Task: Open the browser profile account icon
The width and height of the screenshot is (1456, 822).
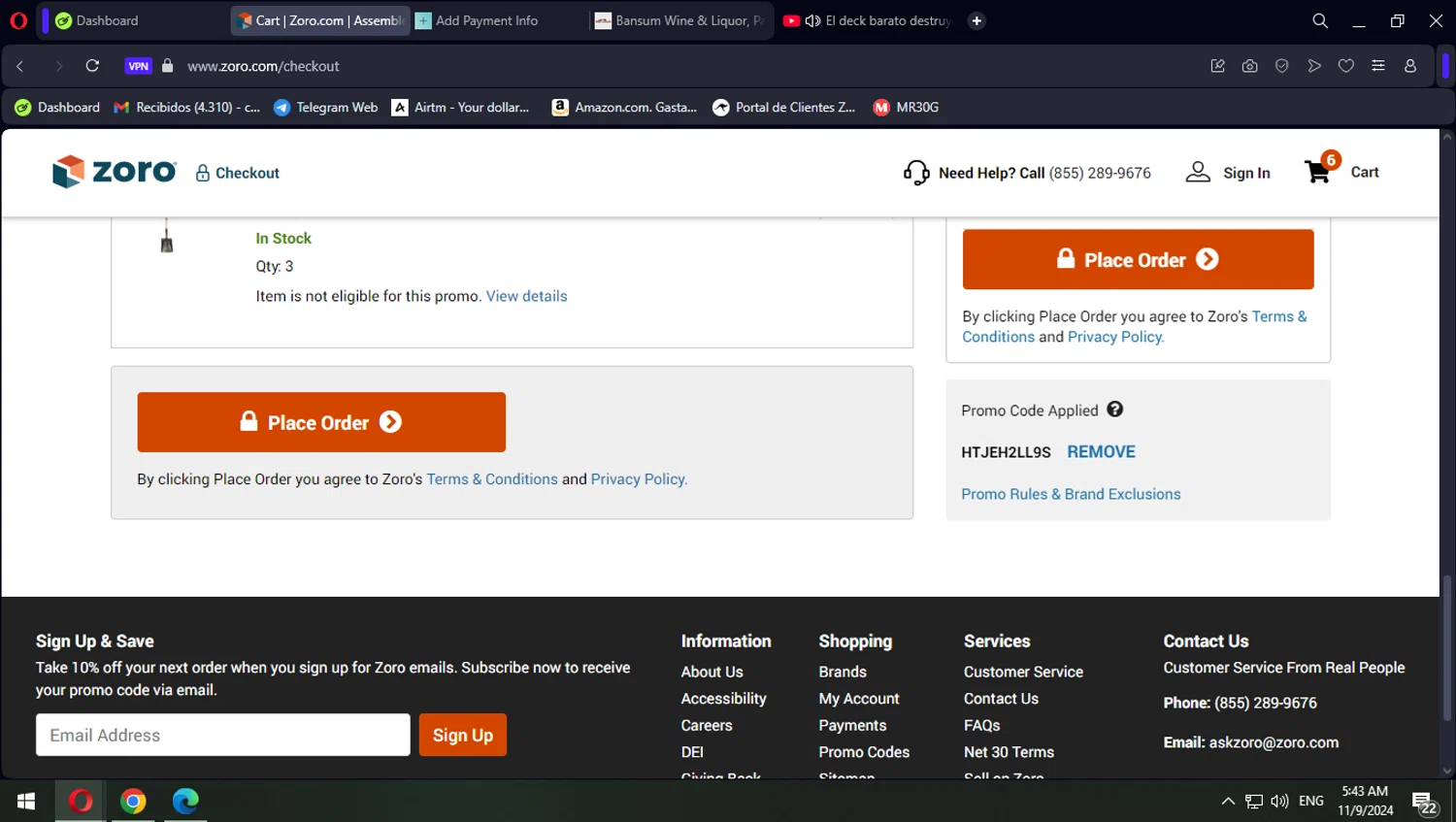Action: 1410,66
